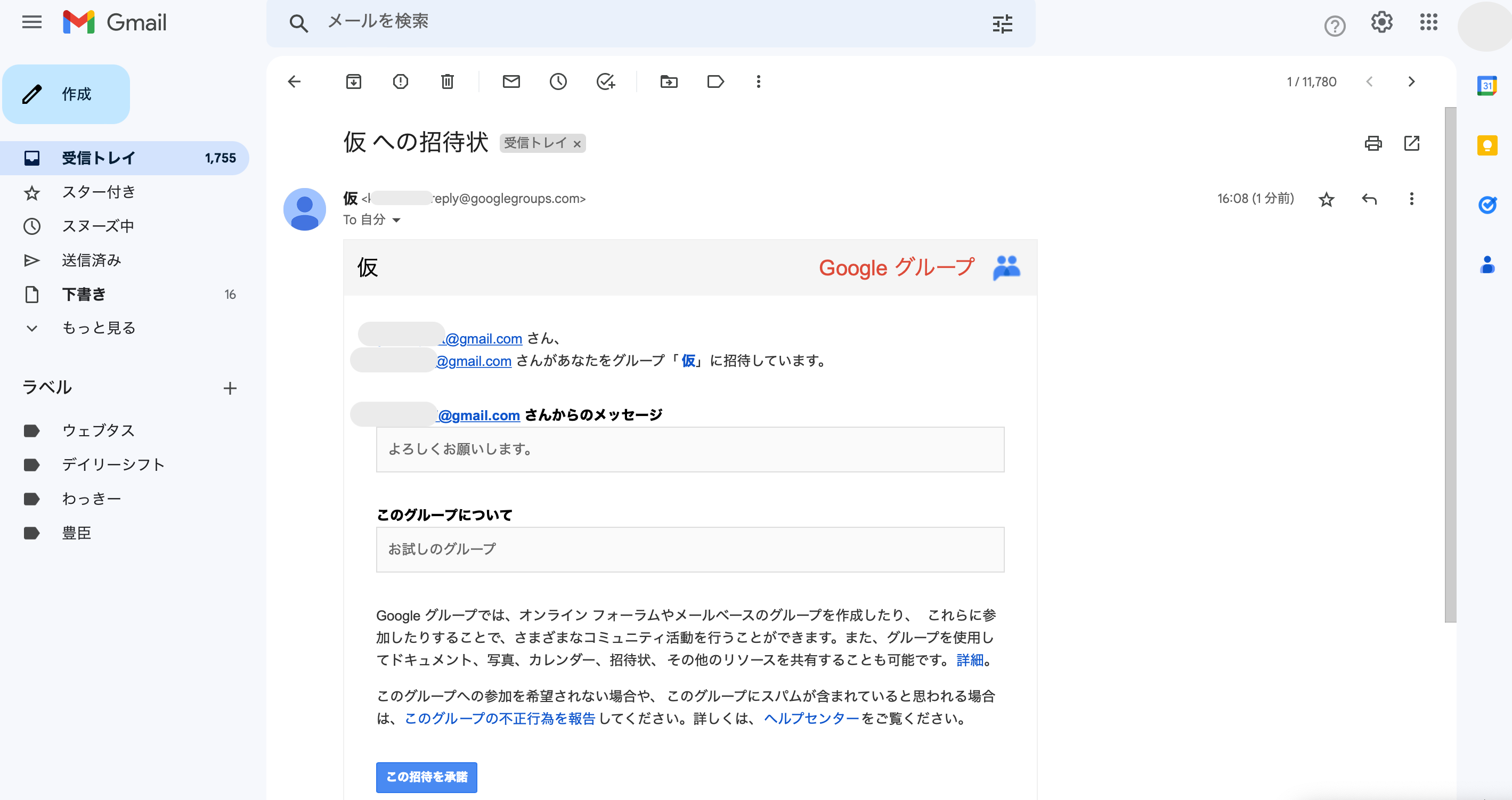Report this email as spam
This screenshot has width=1512, height=800.
pos(400,81)
